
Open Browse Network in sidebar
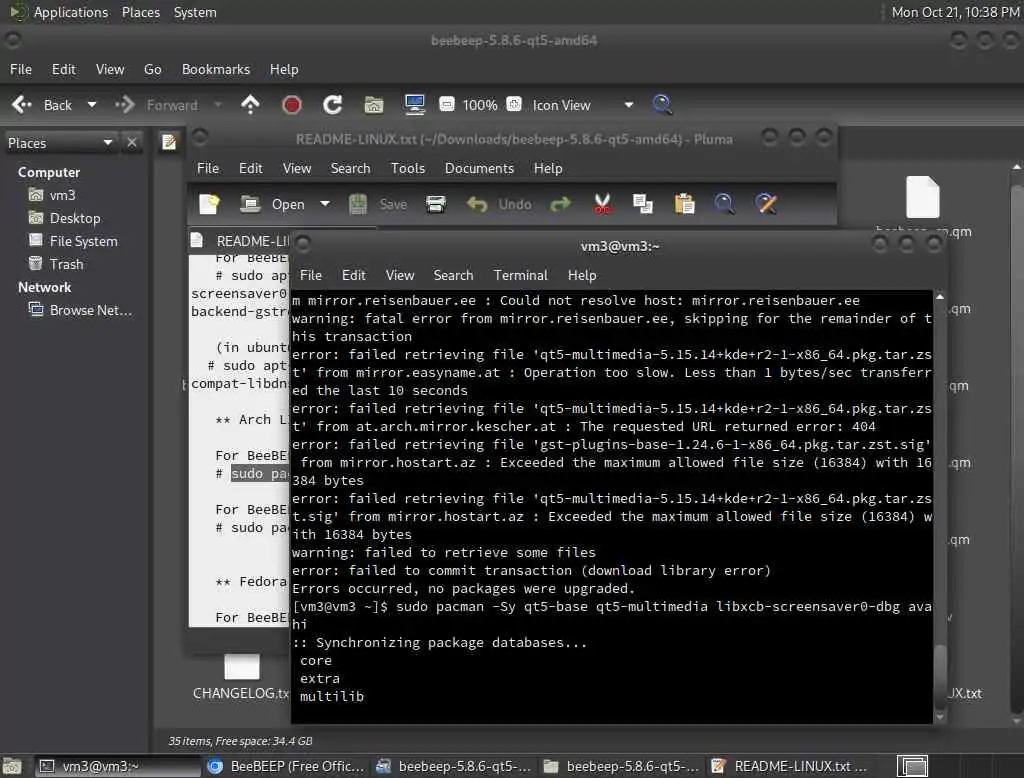point(90,310)
